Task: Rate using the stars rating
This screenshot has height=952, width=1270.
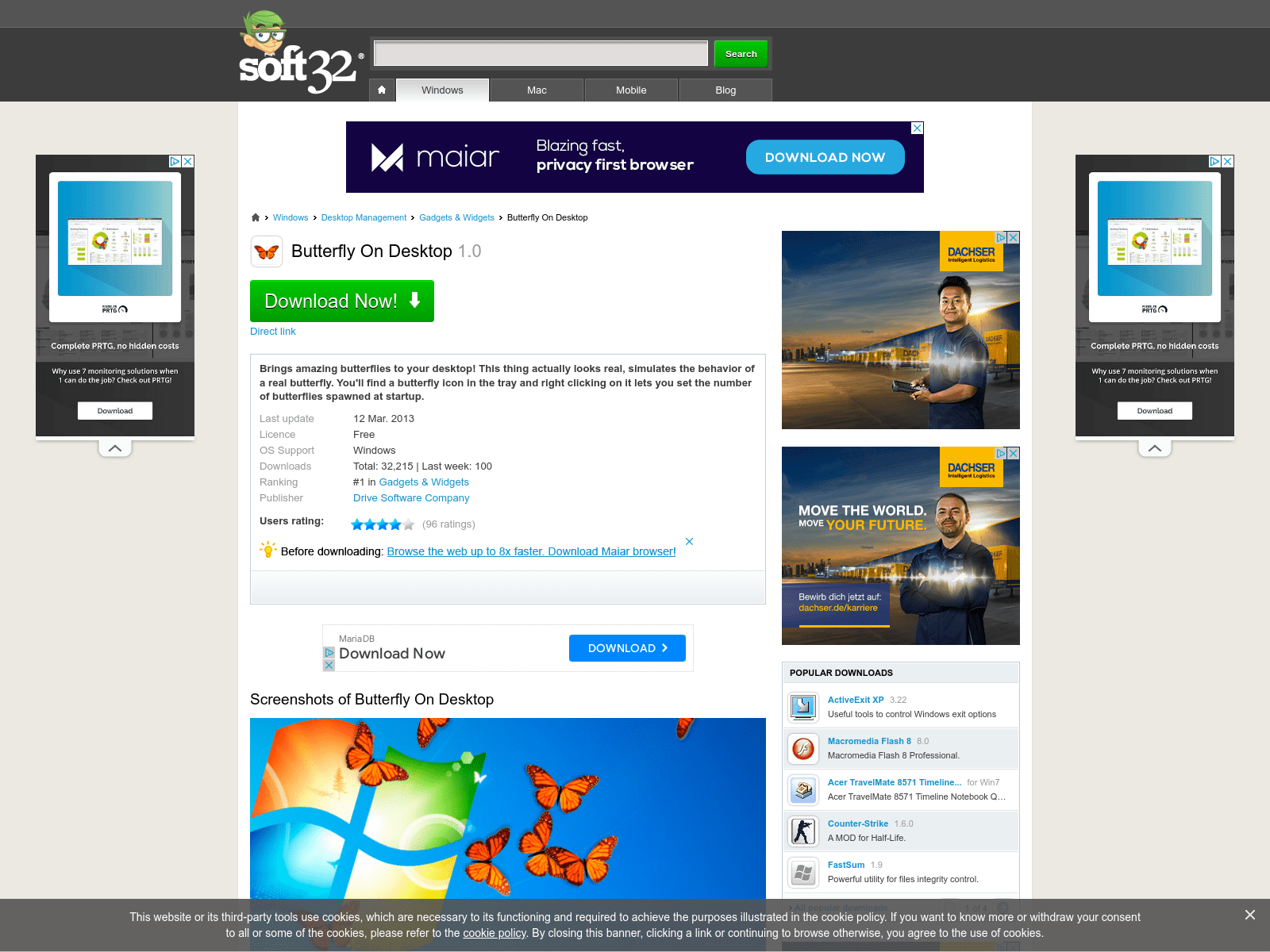Action: [383, 524]
